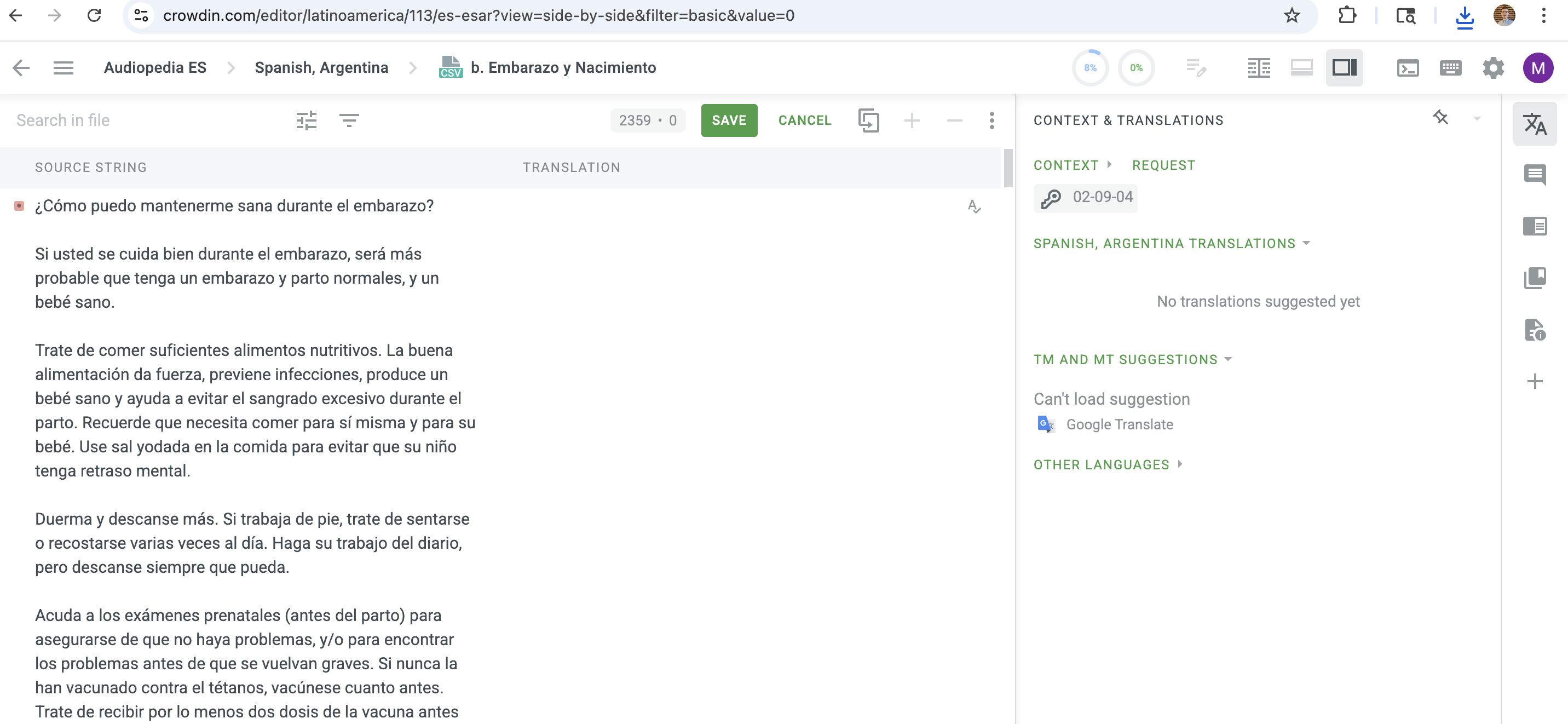
Task: Open Audiopedia ES breadcrumb
Action: (x=154, y=67)
